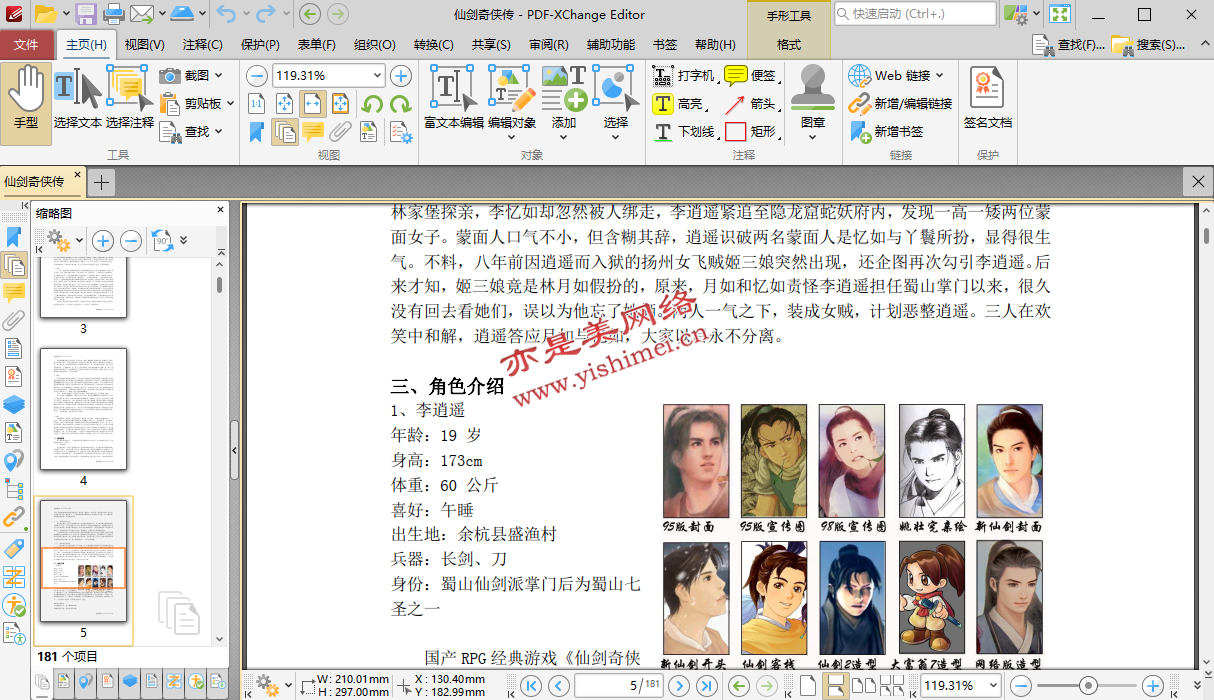Click the Sign Document (签名文档) icon
The width and height of the screenshot is (1214, 700).
987,98
